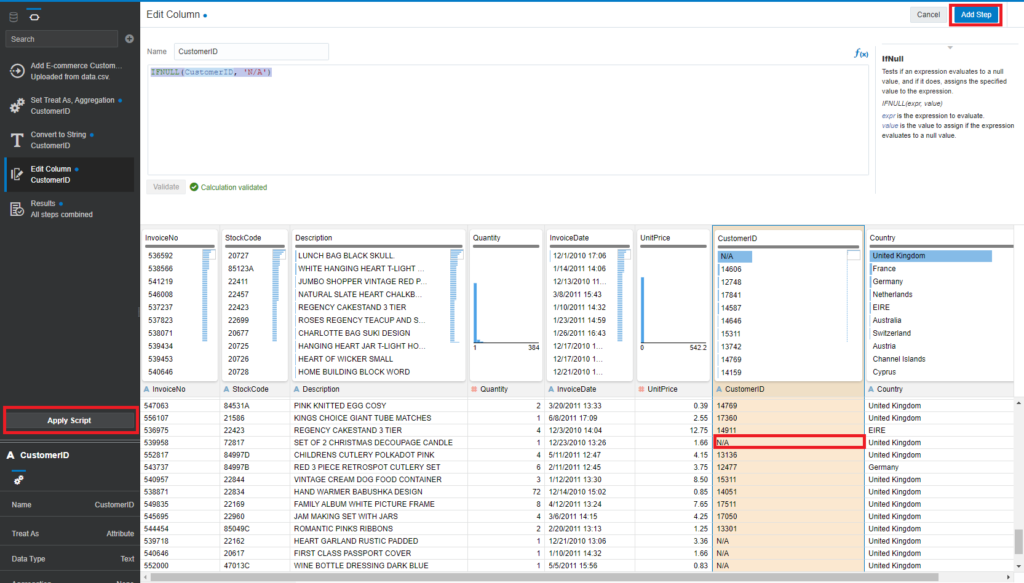
Task: Click the Cancel button
Action: (x=928, y=14)
